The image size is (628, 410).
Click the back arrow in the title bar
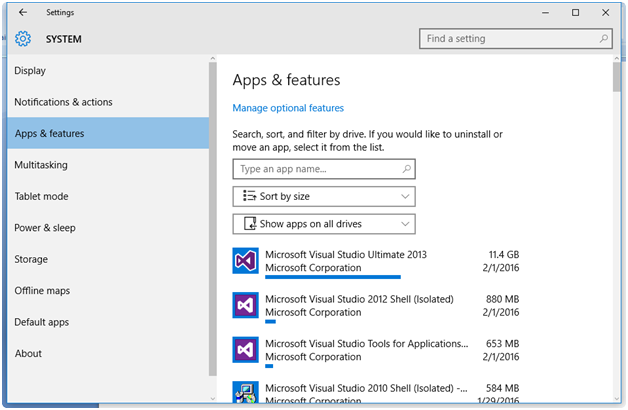(23, 13)
